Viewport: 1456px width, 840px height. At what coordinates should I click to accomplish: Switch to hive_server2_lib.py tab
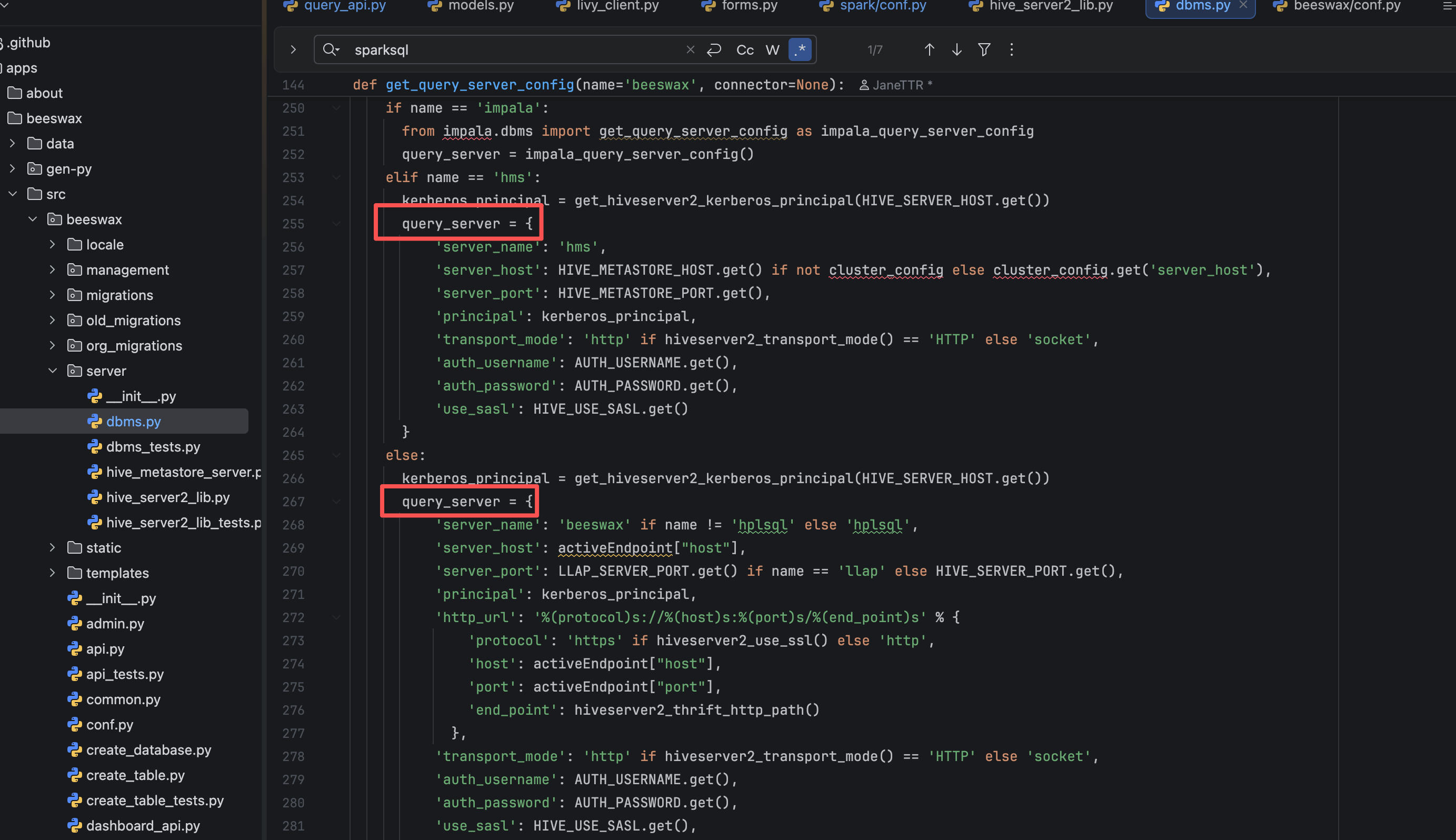(x=1050, y=6)
